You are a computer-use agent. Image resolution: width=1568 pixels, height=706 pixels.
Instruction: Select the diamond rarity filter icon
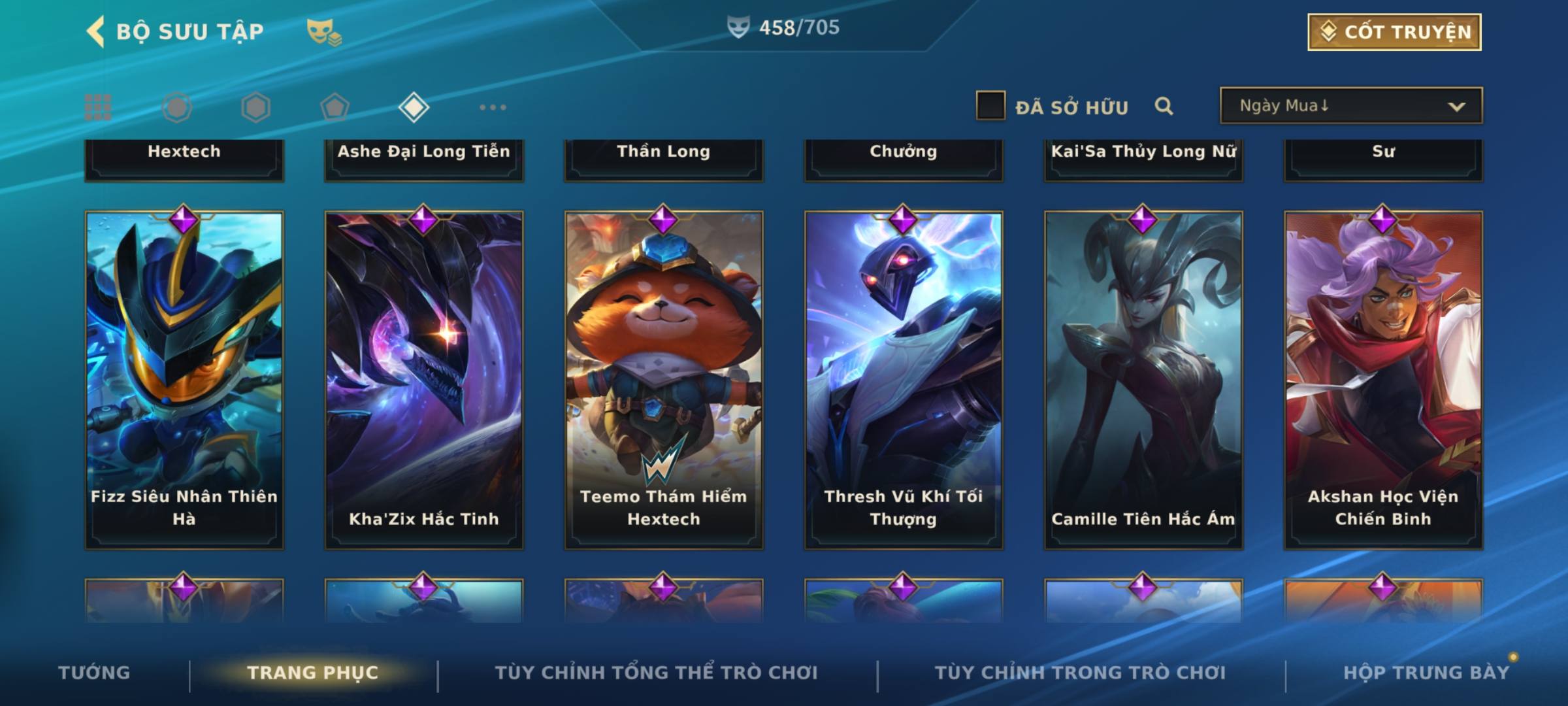pyautogui.click(x=414, y=107)
